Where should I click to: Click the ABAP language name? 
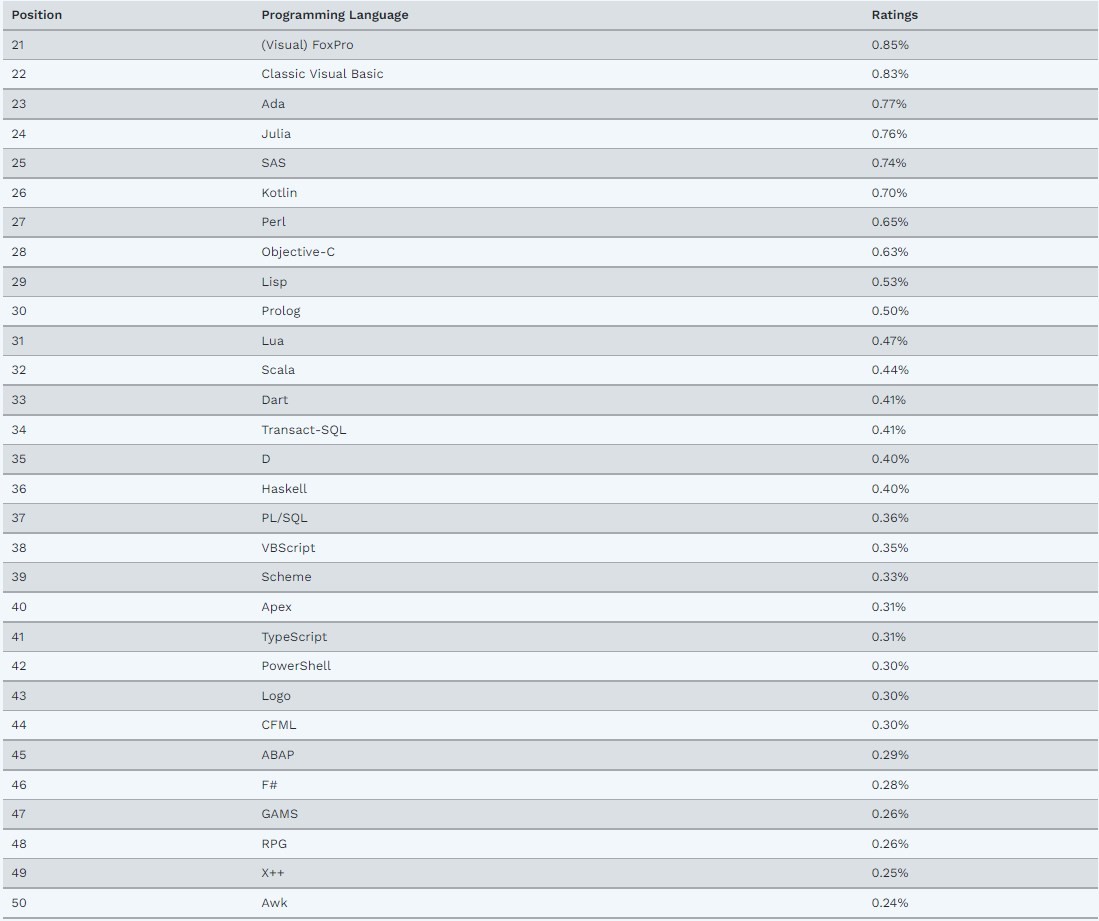[278, 755]
